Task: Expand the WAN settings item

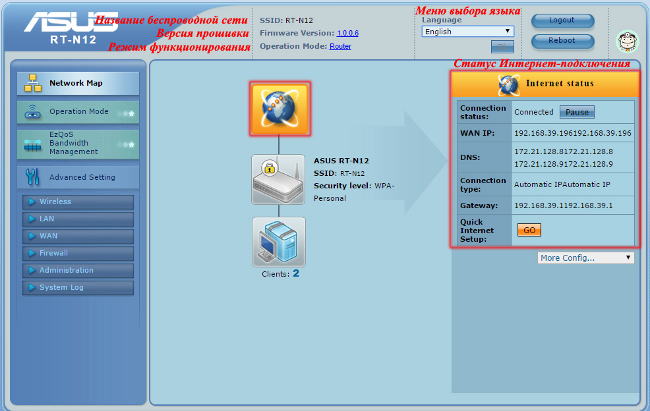Action: (x=78, y=236)
